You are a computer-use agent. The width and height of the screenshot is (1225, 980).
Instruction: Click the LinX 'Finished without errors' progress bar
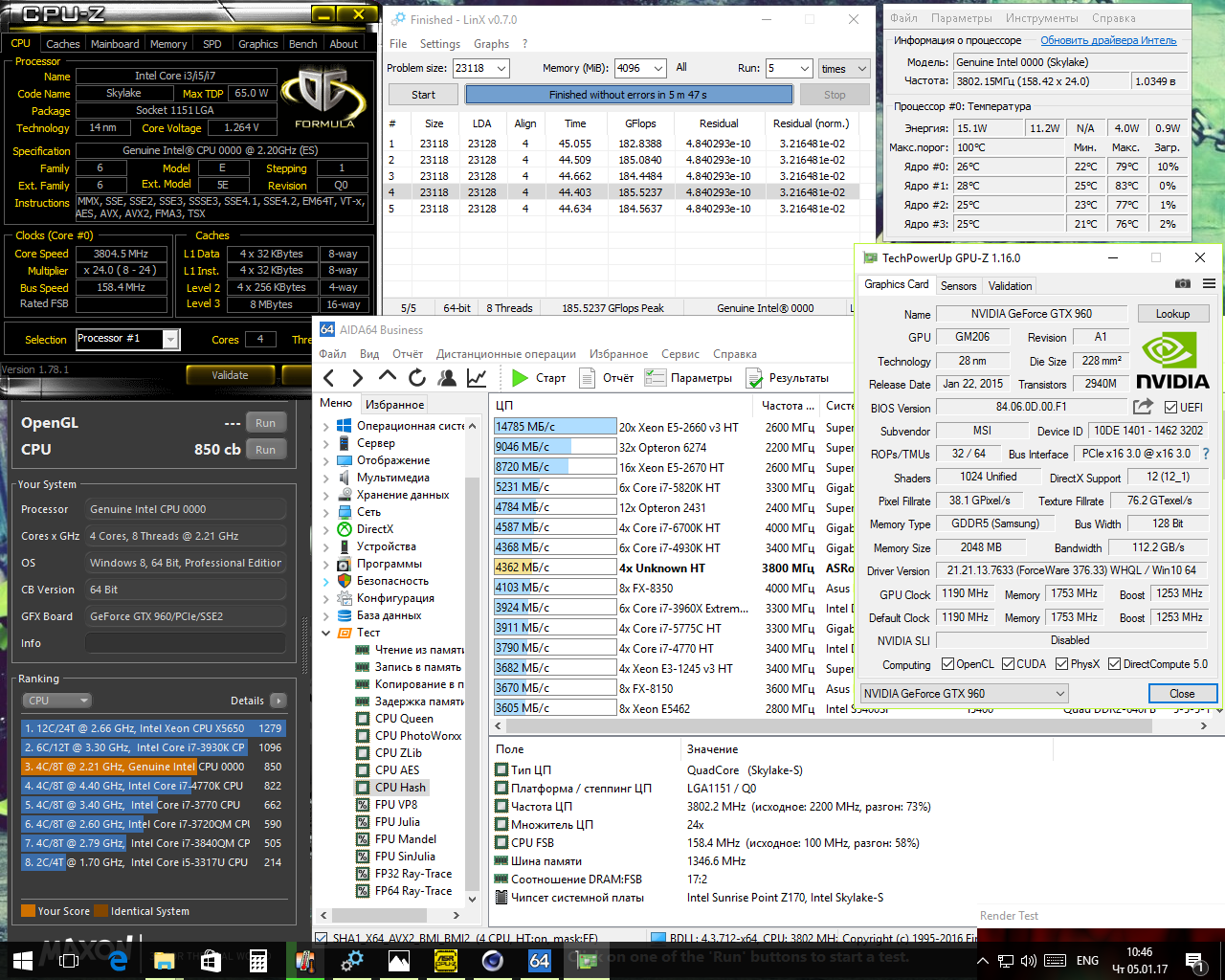(x=629, y=95)
